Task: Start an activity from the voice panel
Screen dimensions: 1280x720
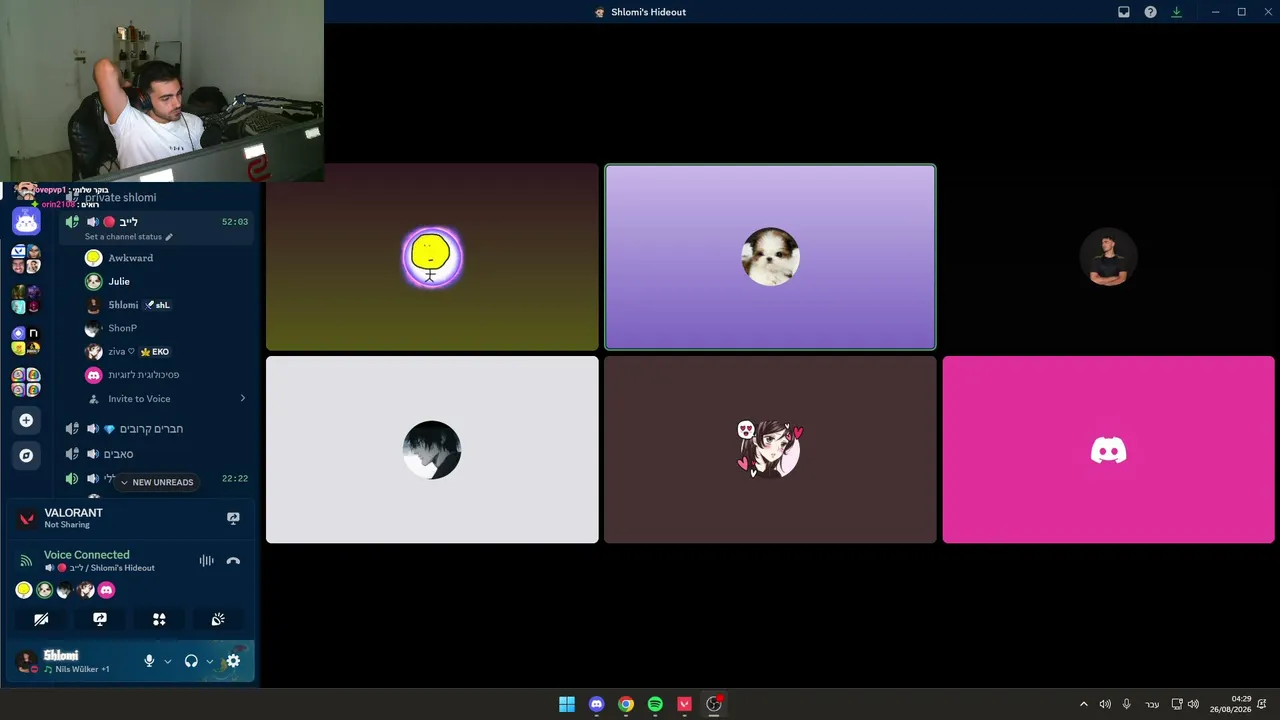Action: (x=159, y=620)
